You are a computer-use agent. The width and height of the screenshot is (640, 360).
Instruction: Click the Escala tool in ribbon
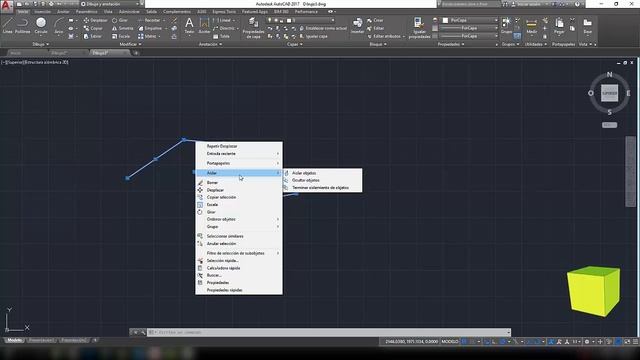tap(121, 36)
